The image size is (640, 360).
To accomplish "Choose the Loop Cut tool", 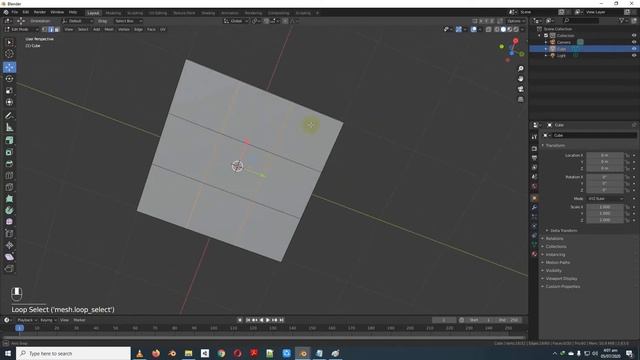I will coord(9,176).
